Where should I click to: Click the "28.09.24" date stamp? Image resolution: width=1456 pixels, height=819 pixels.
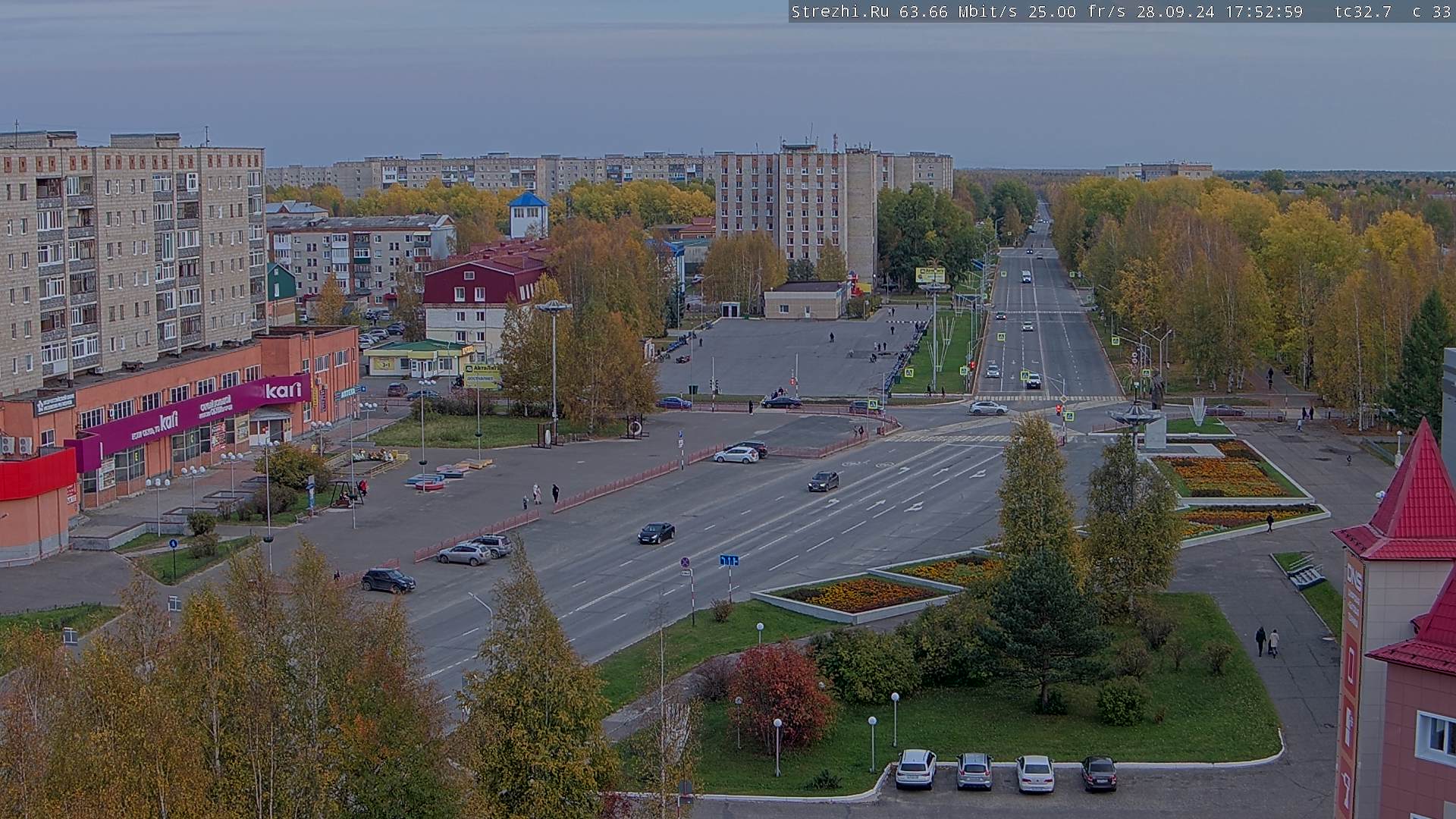click(1174, 12)
